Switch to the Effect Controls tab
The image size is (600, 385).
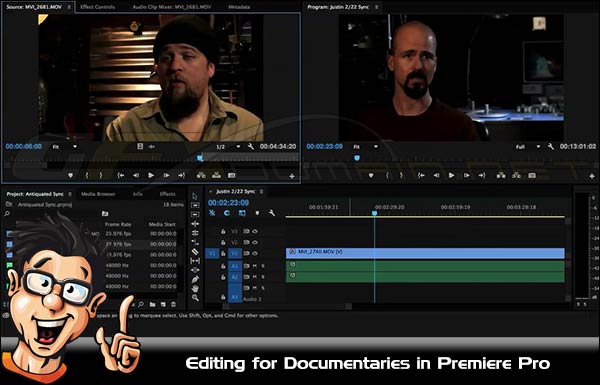pos(98,7)
